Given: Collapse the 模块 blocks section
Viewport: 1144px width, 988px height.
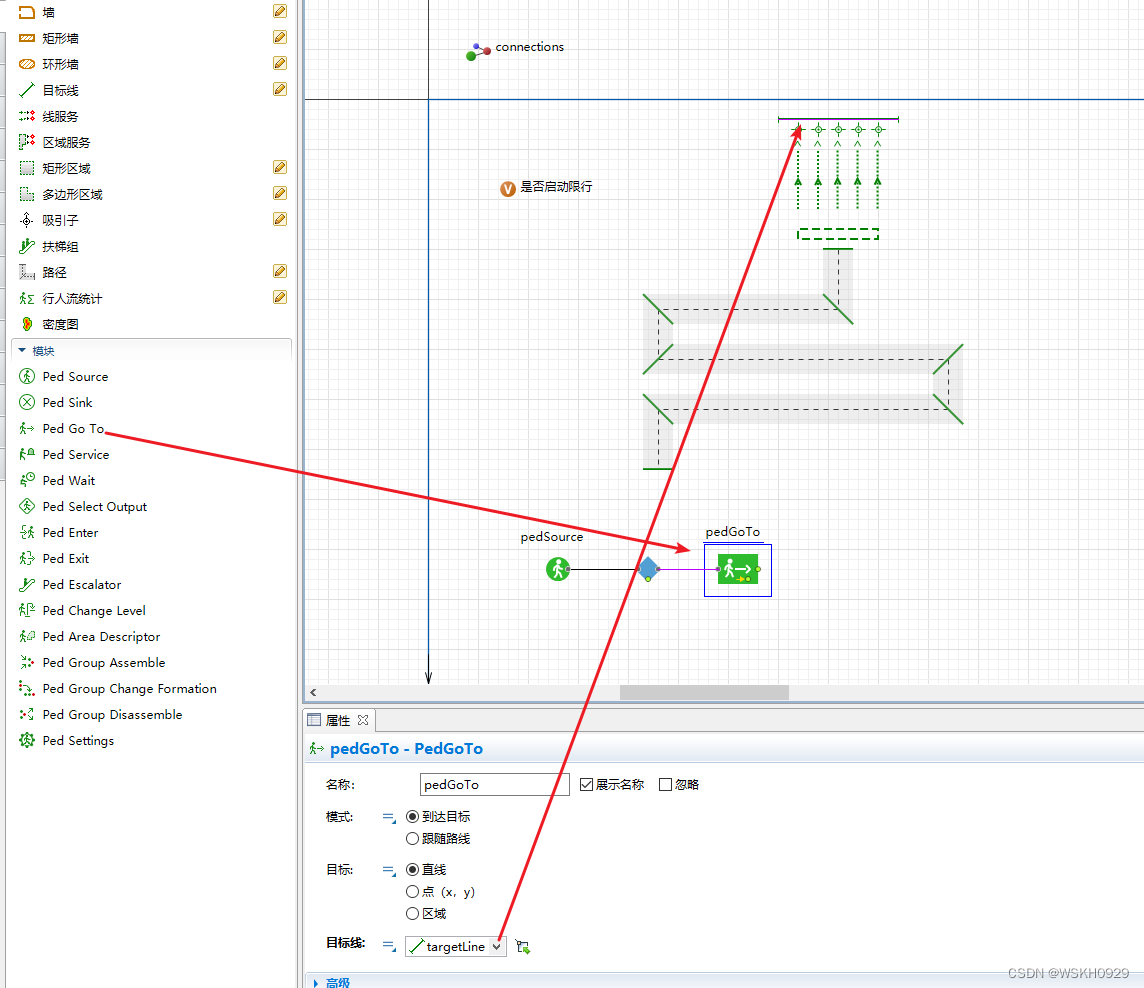Looking at the screenshot, I should 22,350.
